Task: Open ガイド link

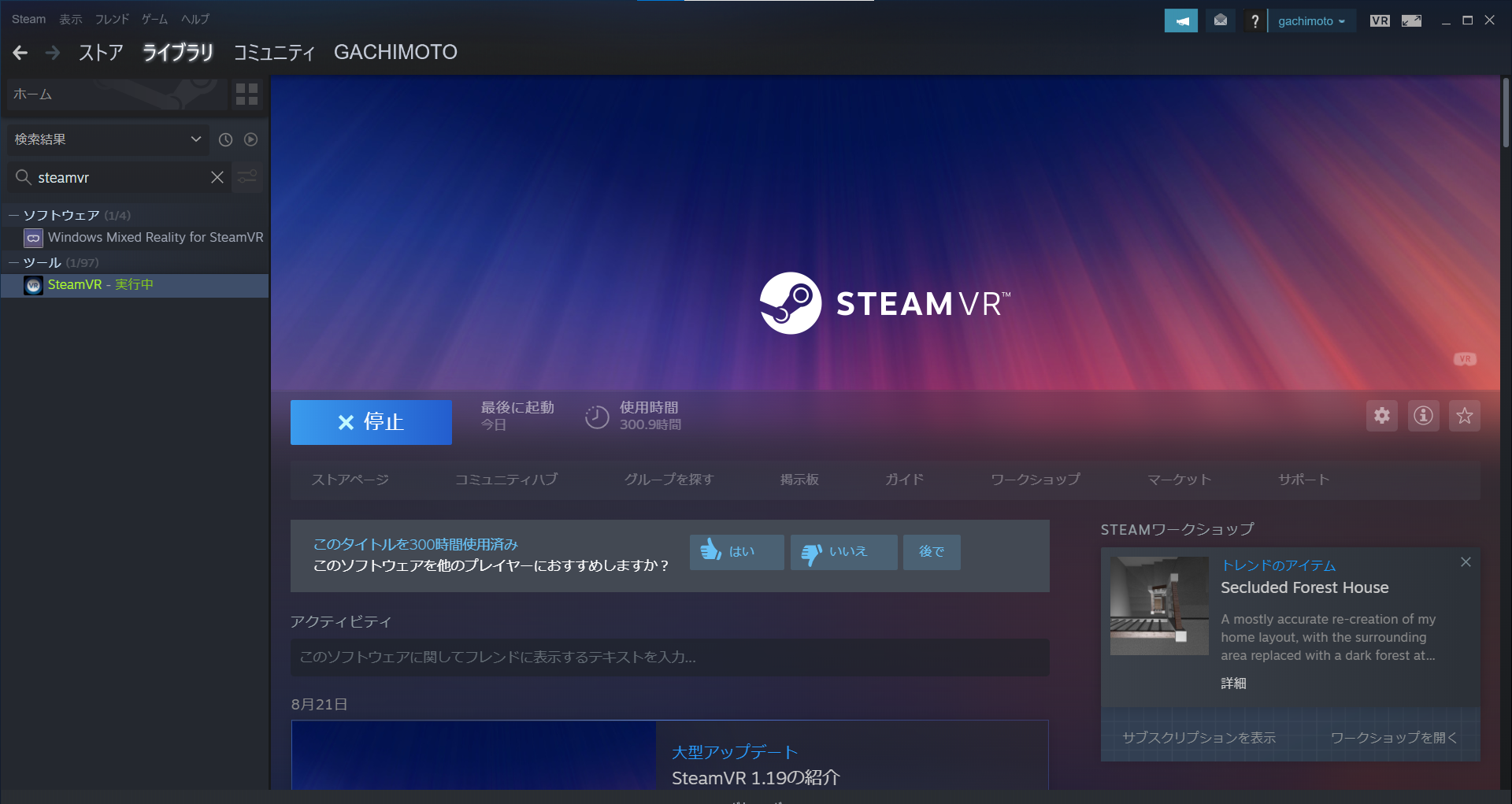Action: [x=904, y=480]
